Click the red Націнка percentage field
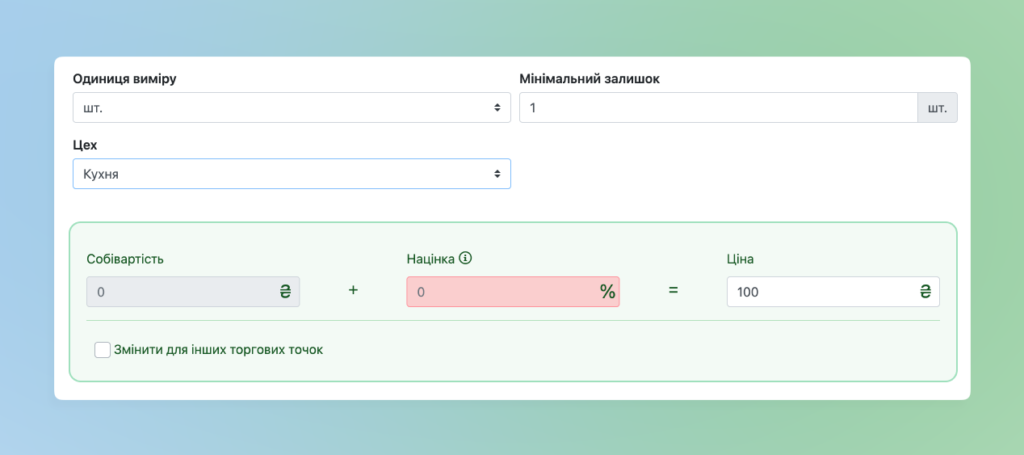The height and width of the screenshot is (455, 1024). [513, 292]
